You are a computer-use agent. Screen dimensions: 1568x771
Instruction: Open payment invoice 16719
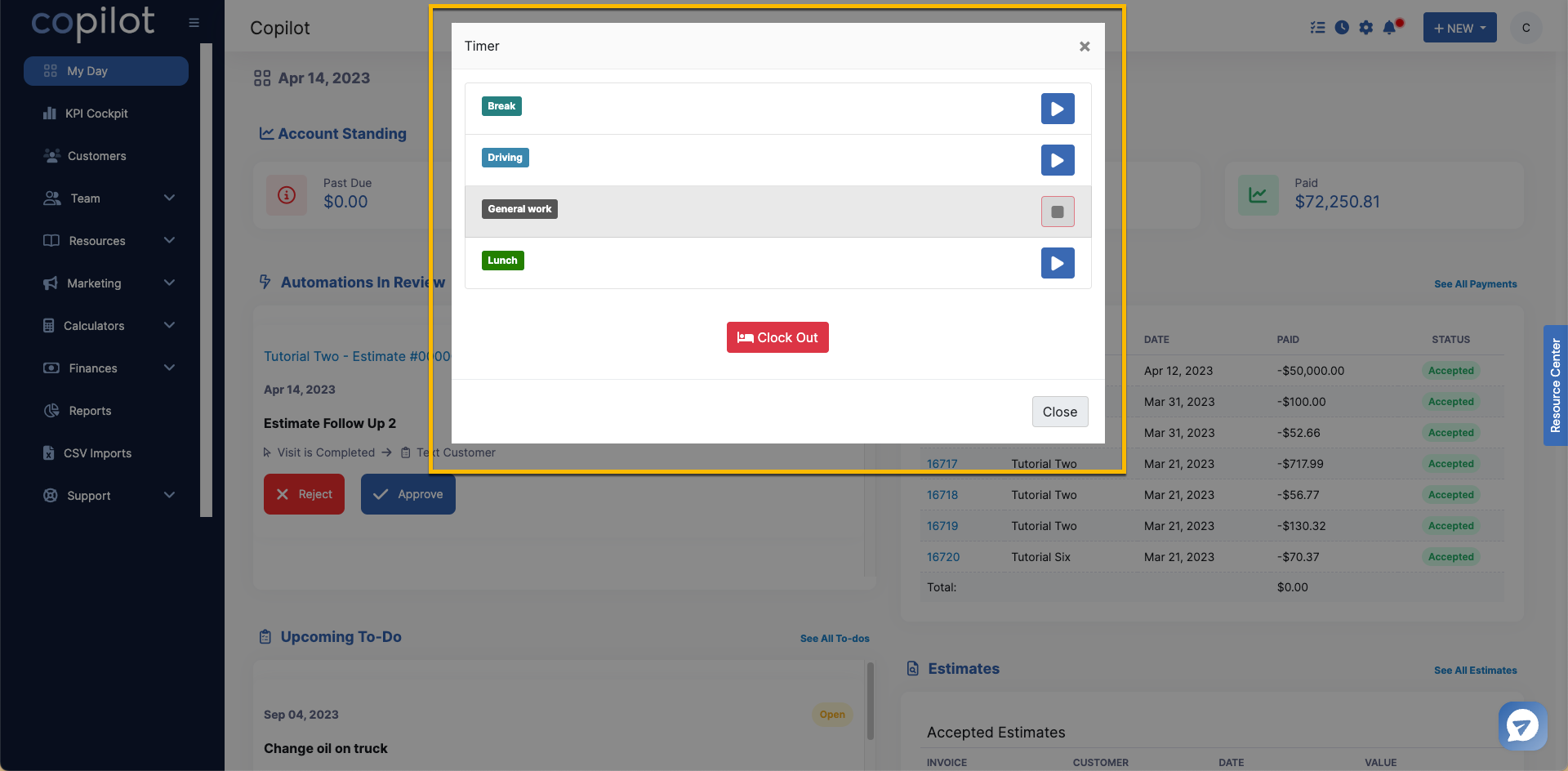click(x=942, y=526)
